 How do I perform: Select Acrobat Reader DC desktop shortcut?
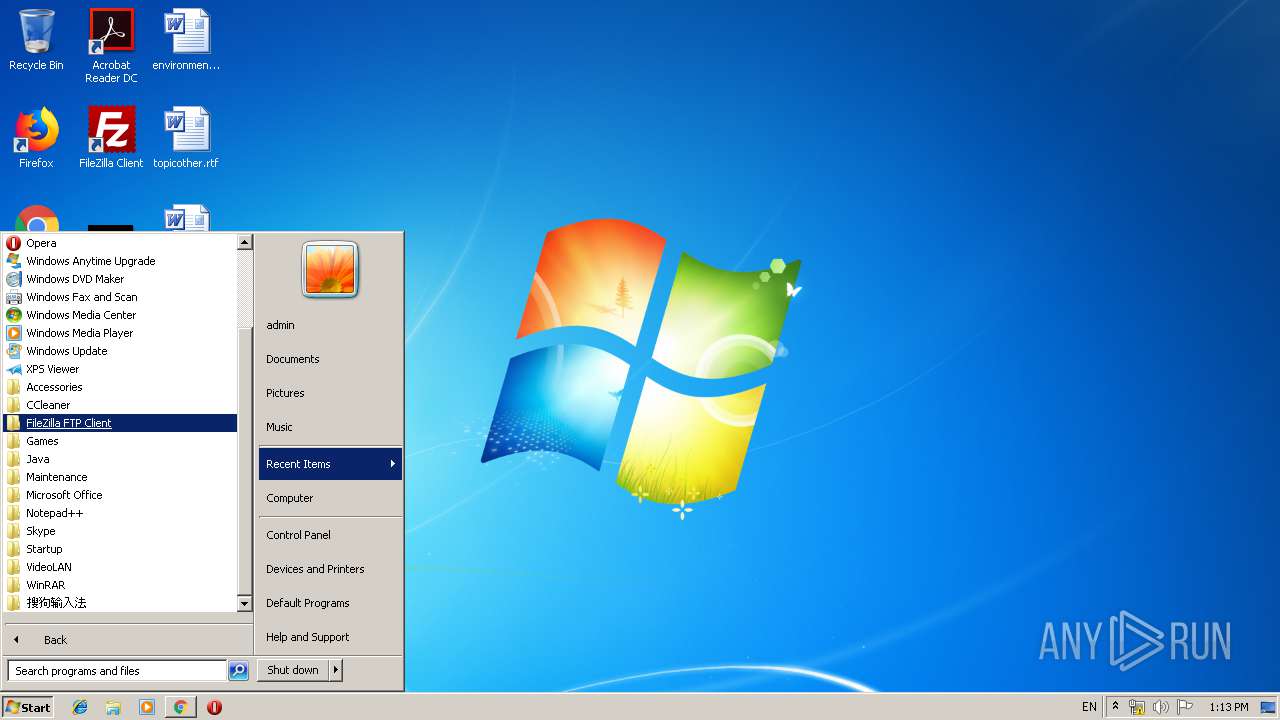pyautogui.click(x=111, y=46)
